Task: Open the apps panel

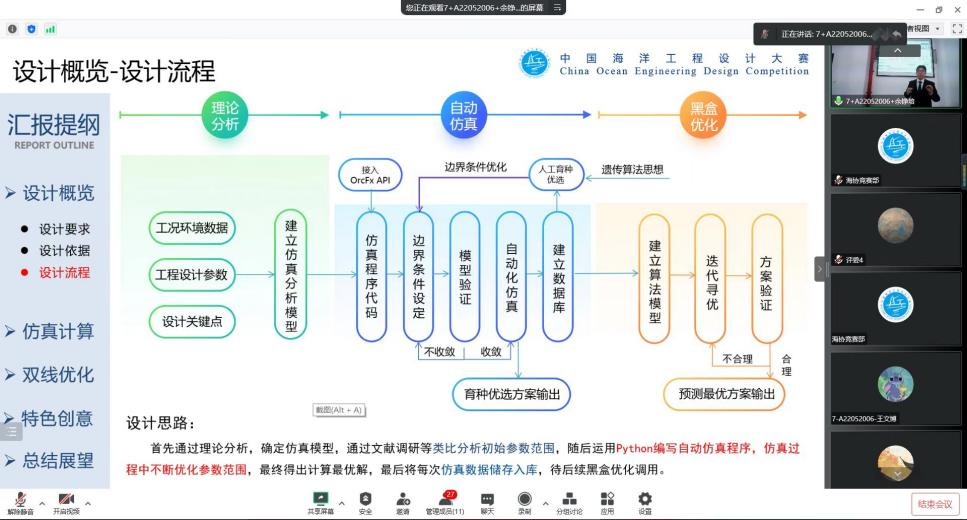Action: 607,500
